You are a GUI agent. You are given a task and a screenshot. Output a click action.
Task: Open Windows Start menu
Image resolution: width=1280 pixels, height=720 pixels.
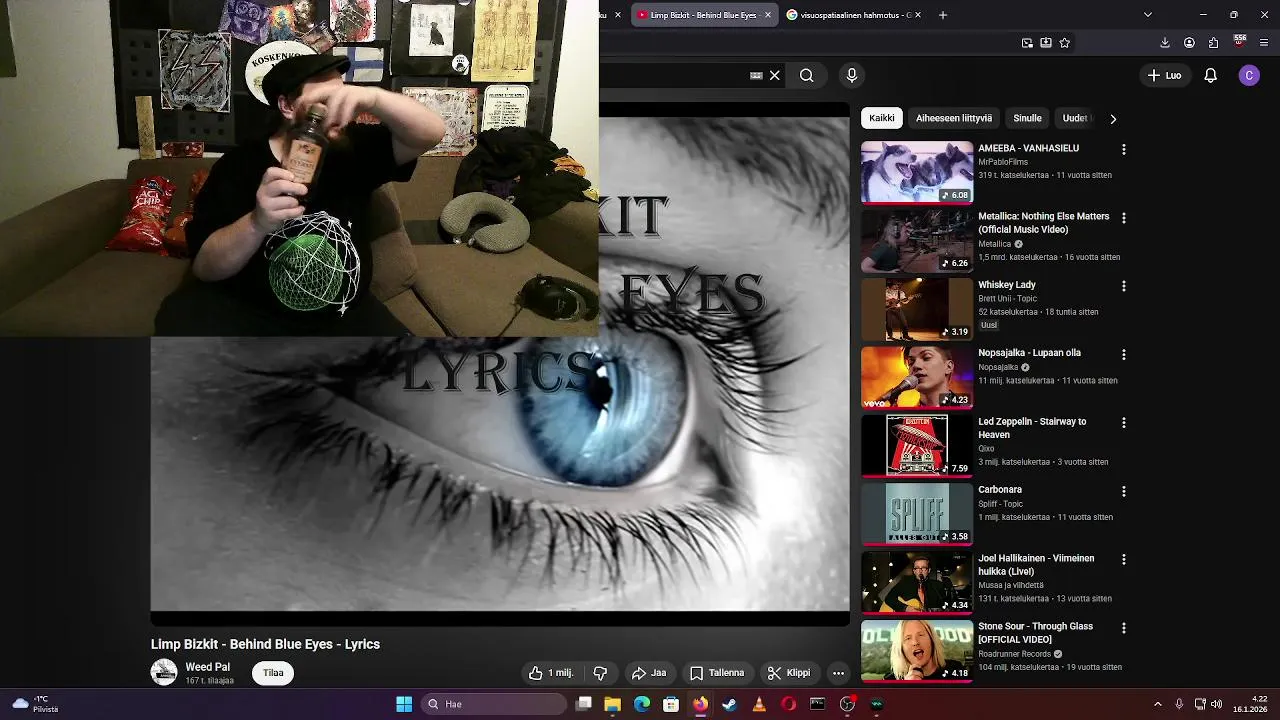[x=404, y=704]
